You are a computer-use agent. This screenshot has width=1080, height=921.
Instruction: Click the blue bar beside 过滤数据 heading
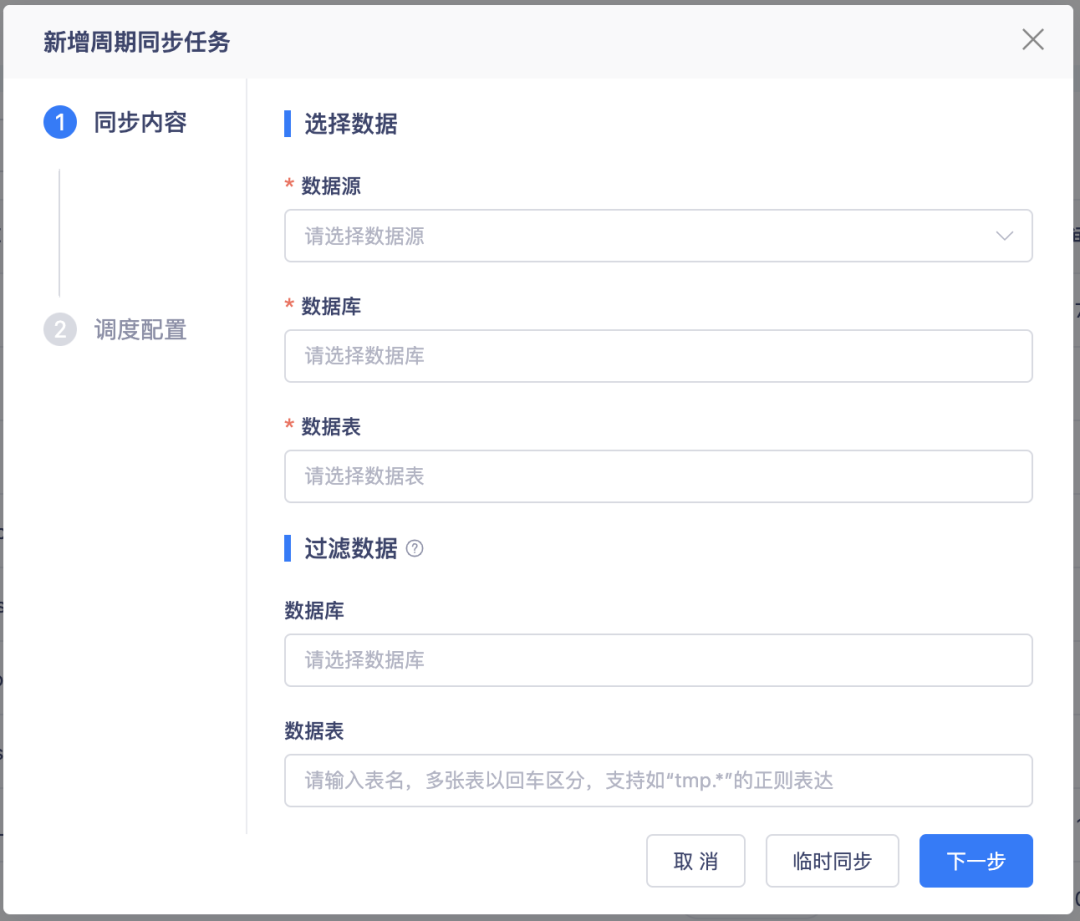[287, 548]
